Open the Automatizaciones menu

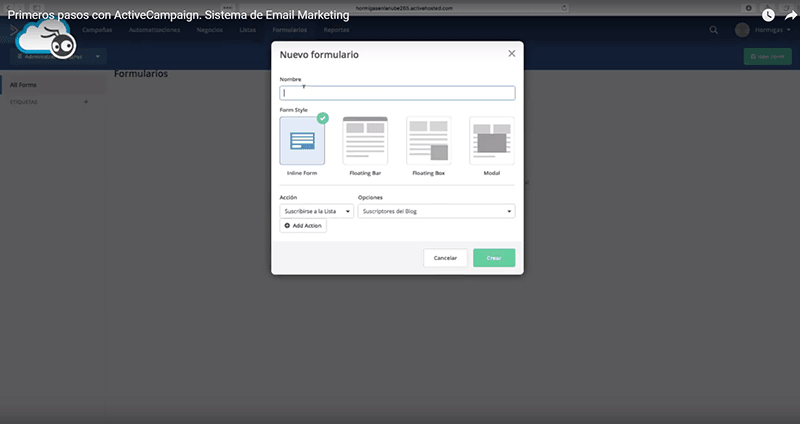point(154,30)
